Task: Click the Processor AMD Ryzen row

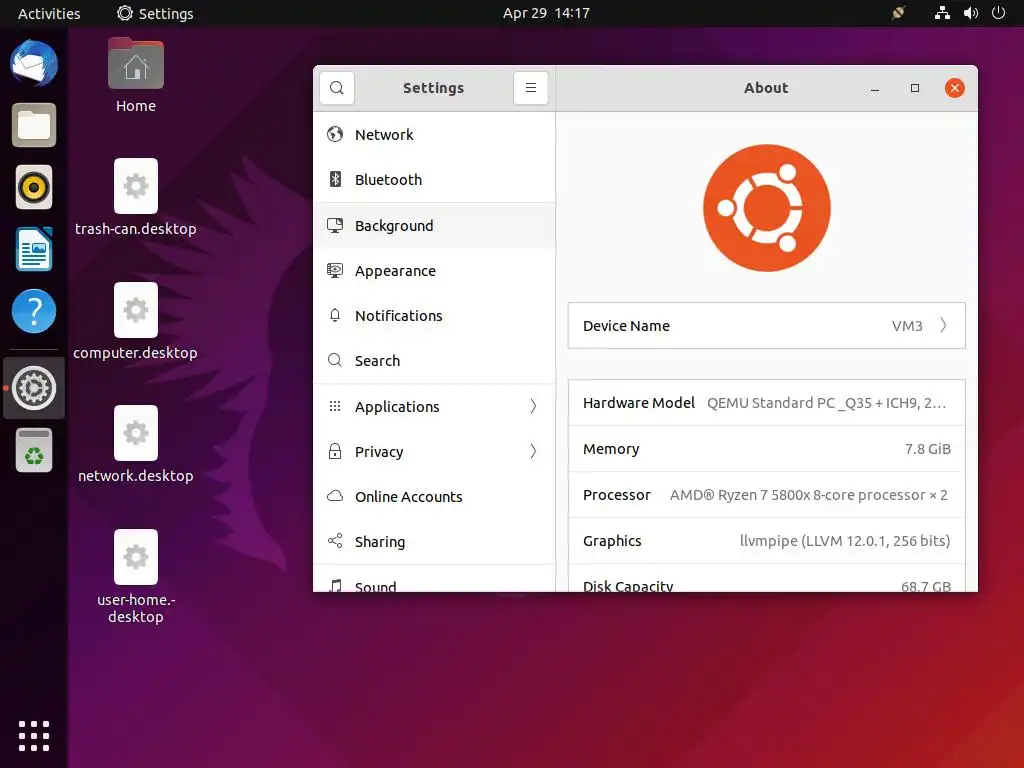Action: [x=767, y=495]
